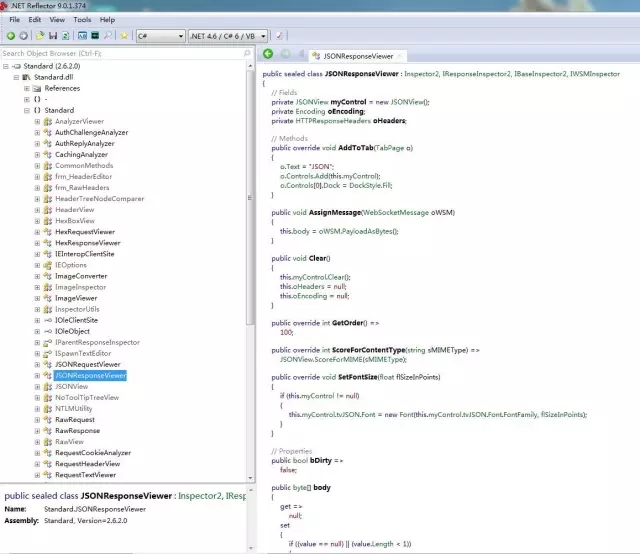
Task: Click the SetFontSize method name in code
Action: pyautogui.click(x=358, y=377)
